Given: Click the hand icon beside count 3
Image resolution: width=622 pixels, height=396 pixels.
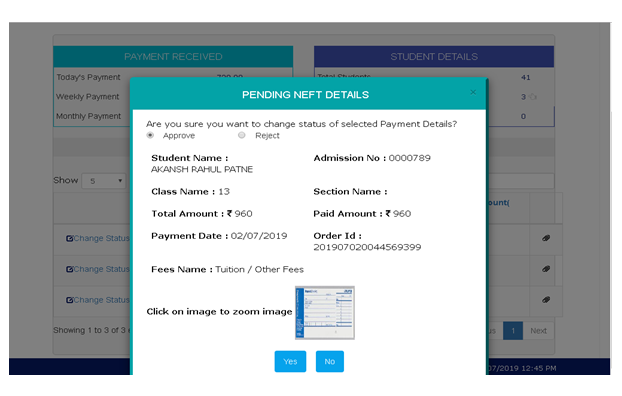Looking at the screenshot, I should [533, 96].
